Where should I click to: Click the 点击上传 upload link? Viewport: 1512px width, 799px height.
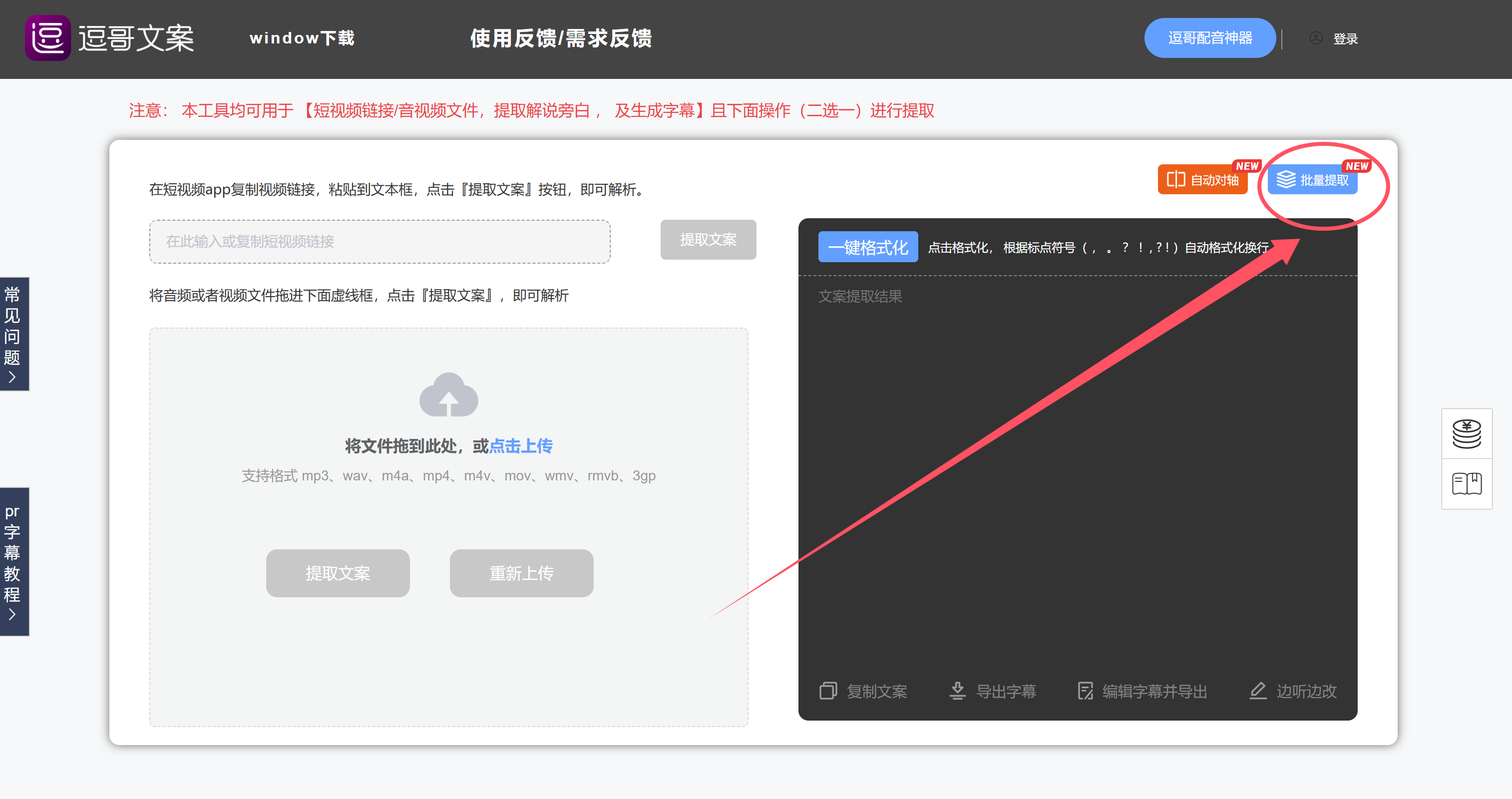coord(521,446)
